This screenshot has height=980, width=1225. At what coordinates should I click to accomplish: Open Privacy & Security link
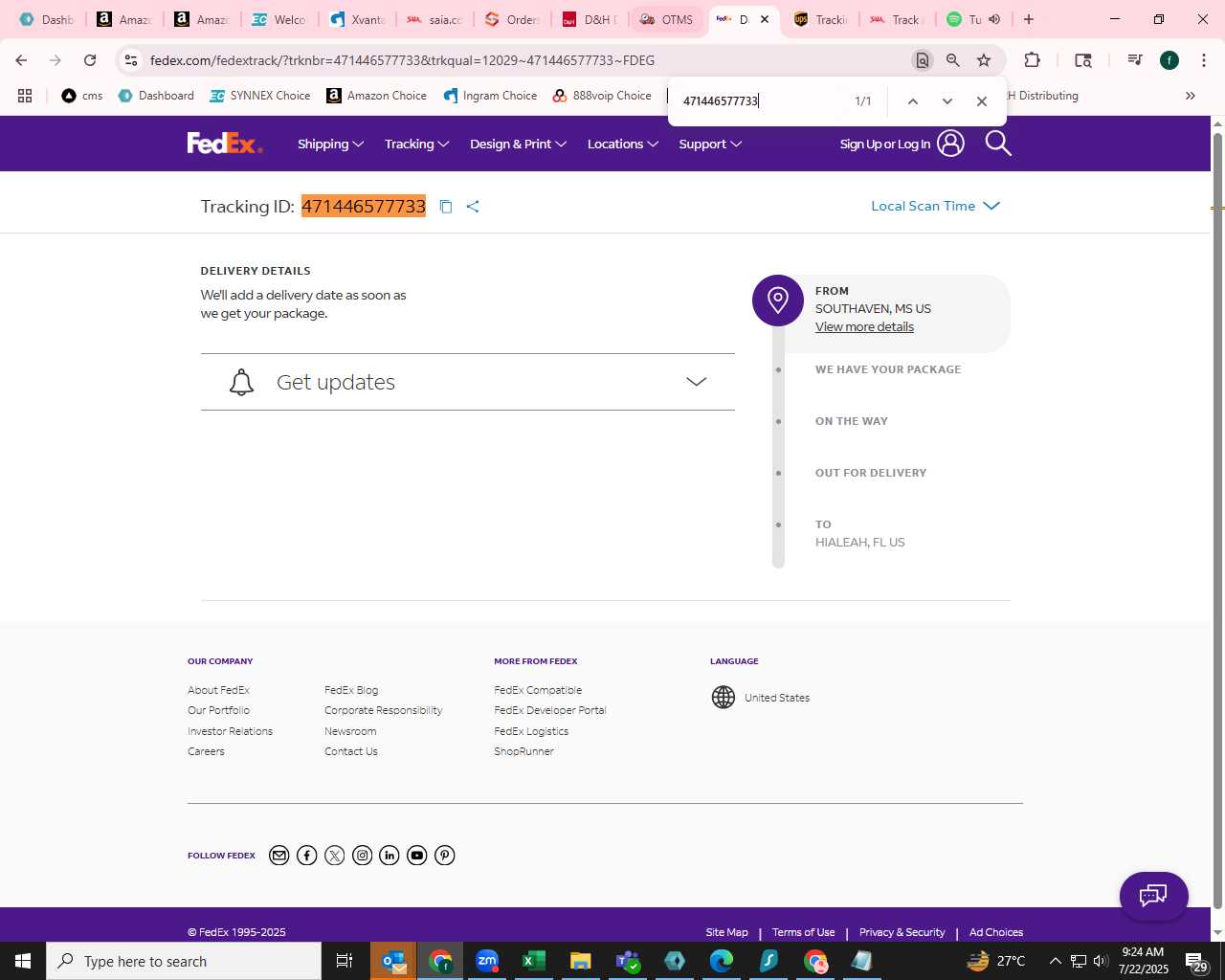pos(902,932)
